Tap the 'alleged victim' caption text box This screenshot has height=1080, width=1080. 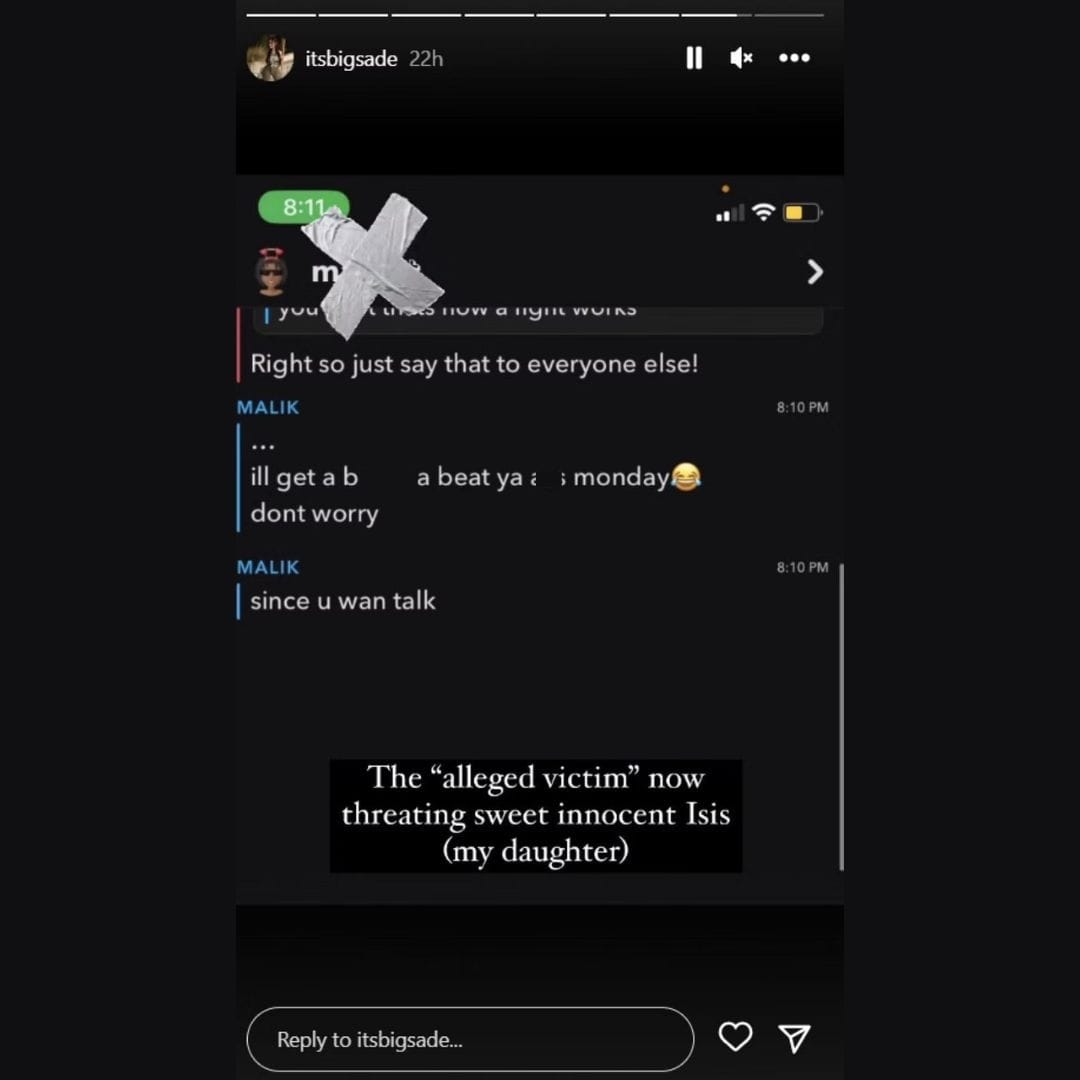pyautogui.click(x=536, y=816)
